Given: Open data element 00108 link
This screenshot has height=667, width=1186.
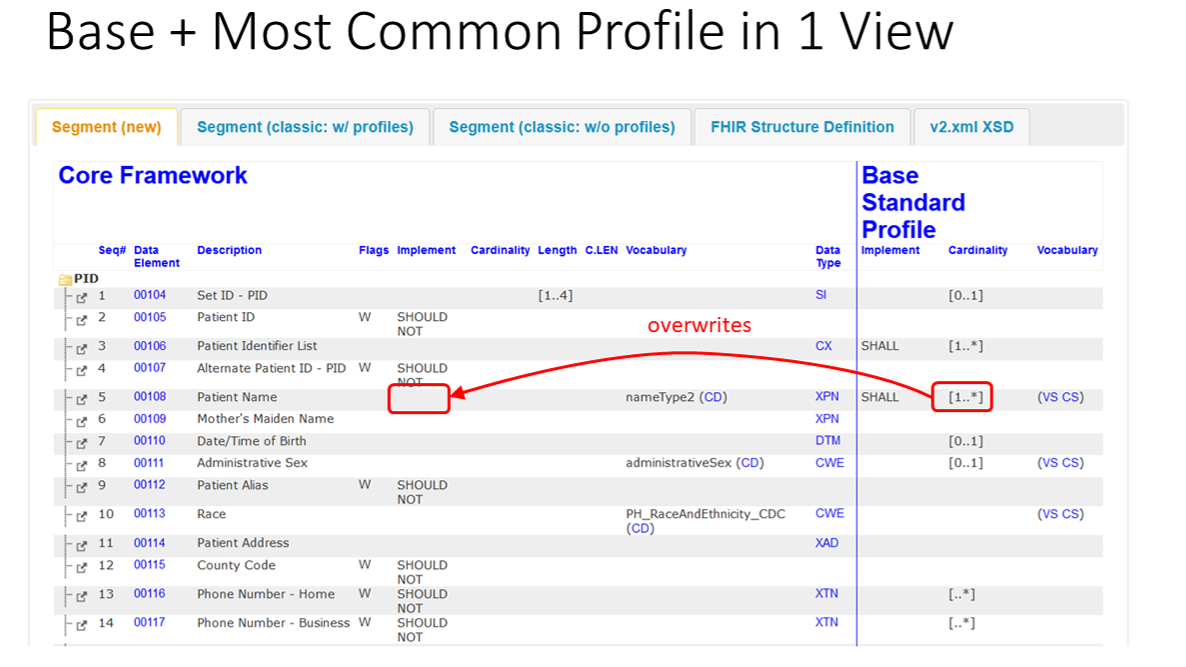Looking at the screenshot, I should click(150, 397).
